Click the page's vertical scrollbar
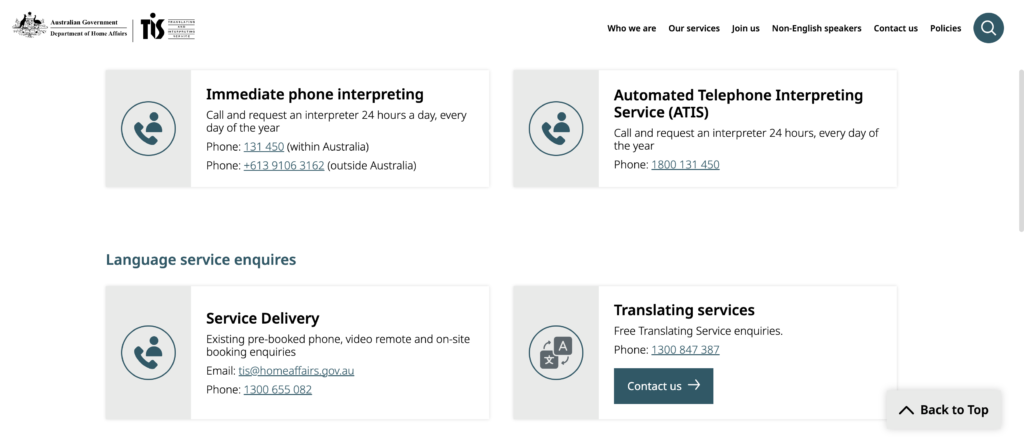This screenshot has height=443, width=1024. pyautogui.click(x=1021, y=149)
